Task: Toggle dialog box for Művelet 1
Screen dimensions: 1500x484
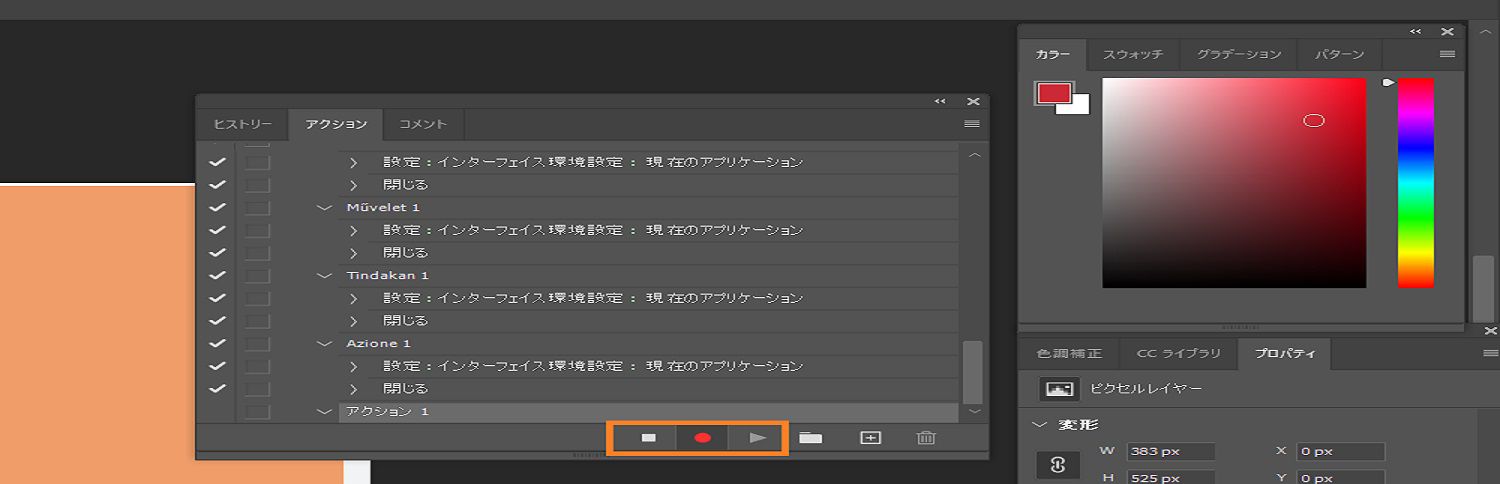Action: pyautogui.click(x=258, y=207)
